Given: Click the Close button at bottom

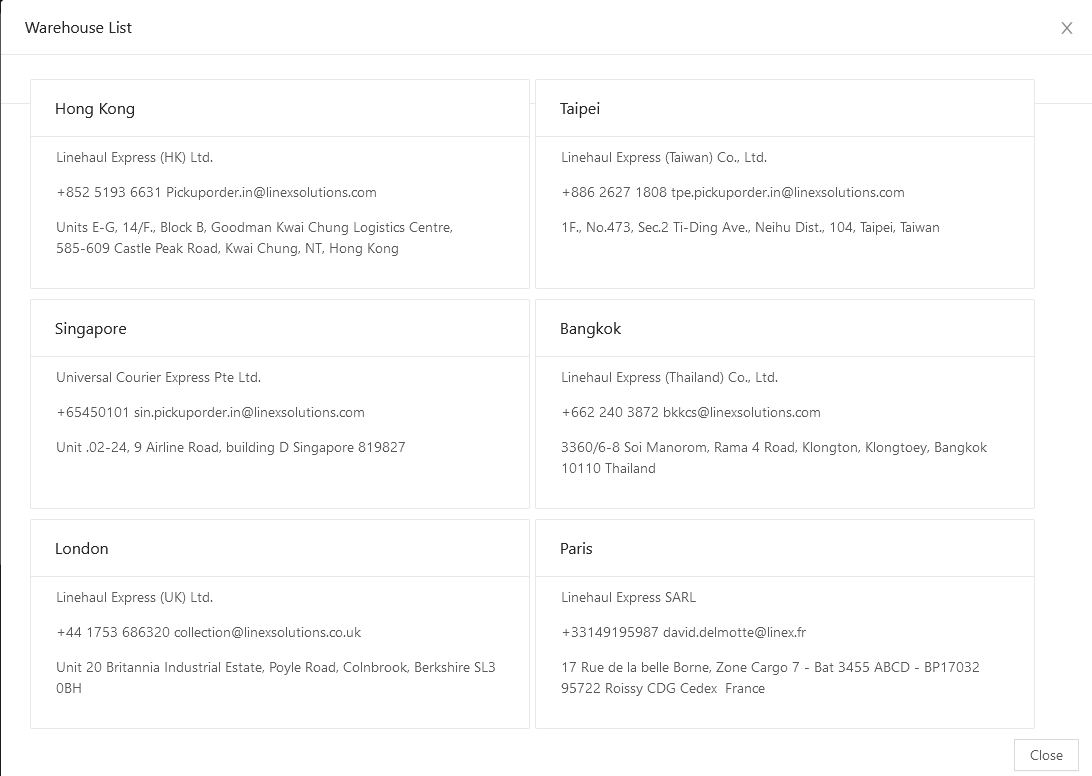Looking at the screenshot, I should pyautogui.click(x=1046, y=755).
